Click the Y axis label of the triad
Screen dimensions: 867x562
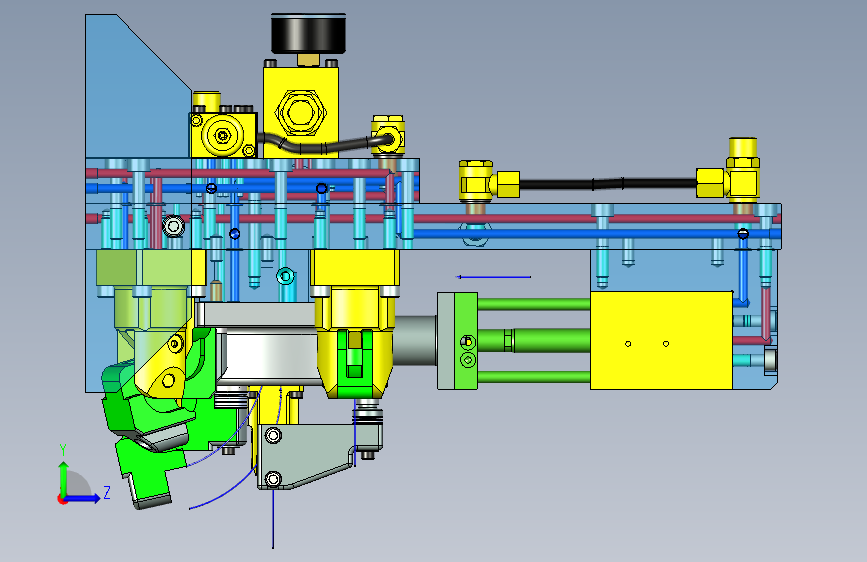click(63, 450)
